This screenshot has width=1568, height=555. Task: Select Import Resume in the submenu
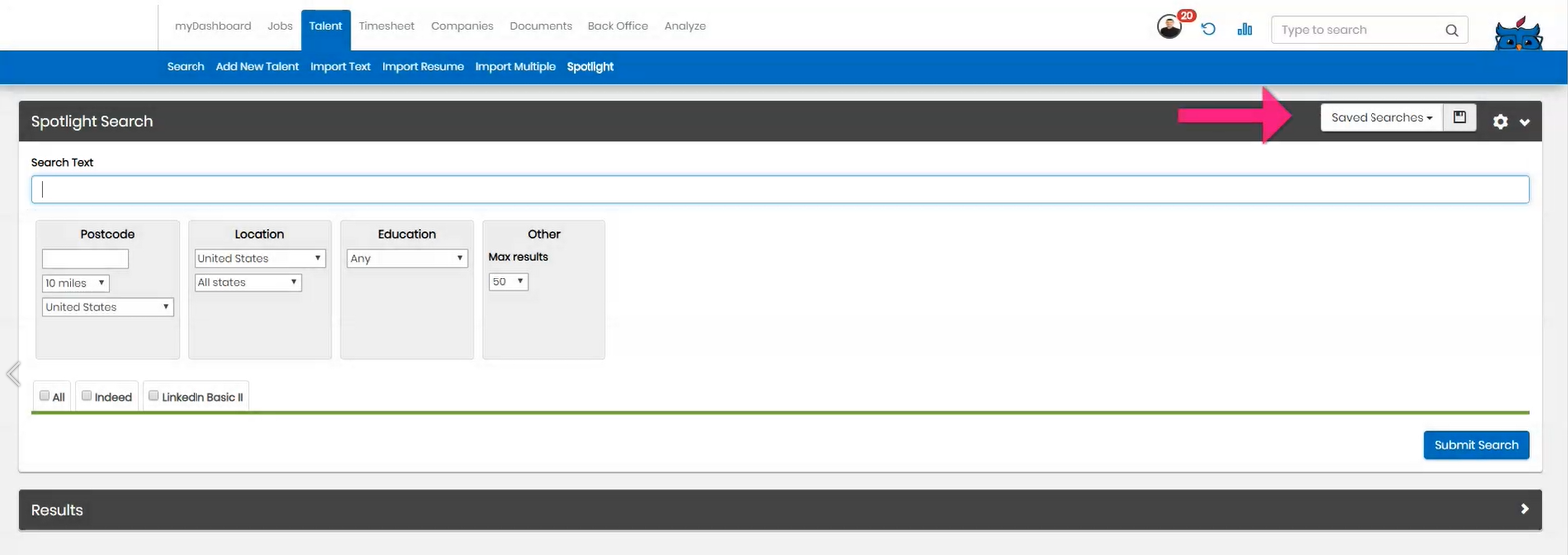pyautogui.click(x=422, y=67)
